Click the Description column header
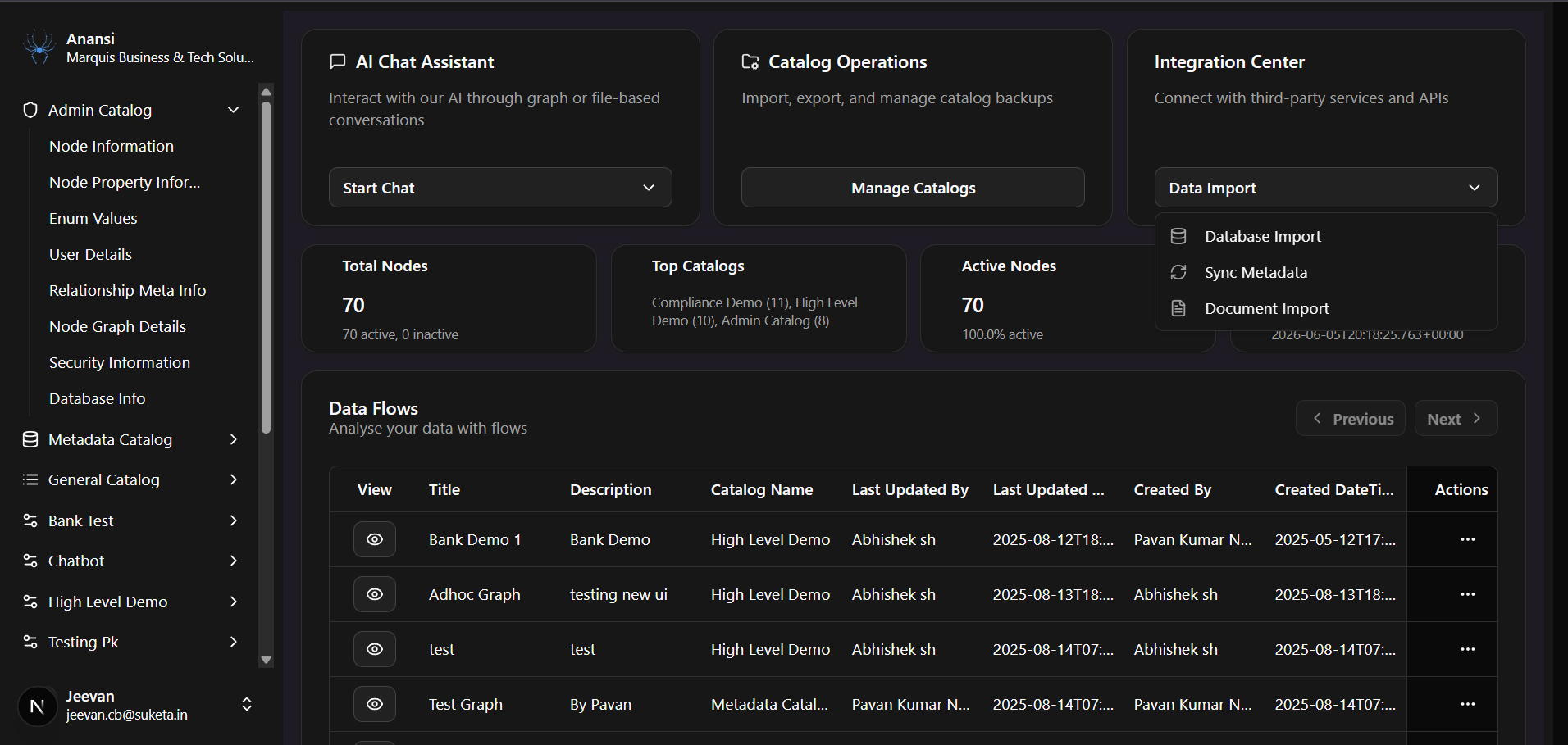Viewport: 1568px width, 745px height. (611, 489)
